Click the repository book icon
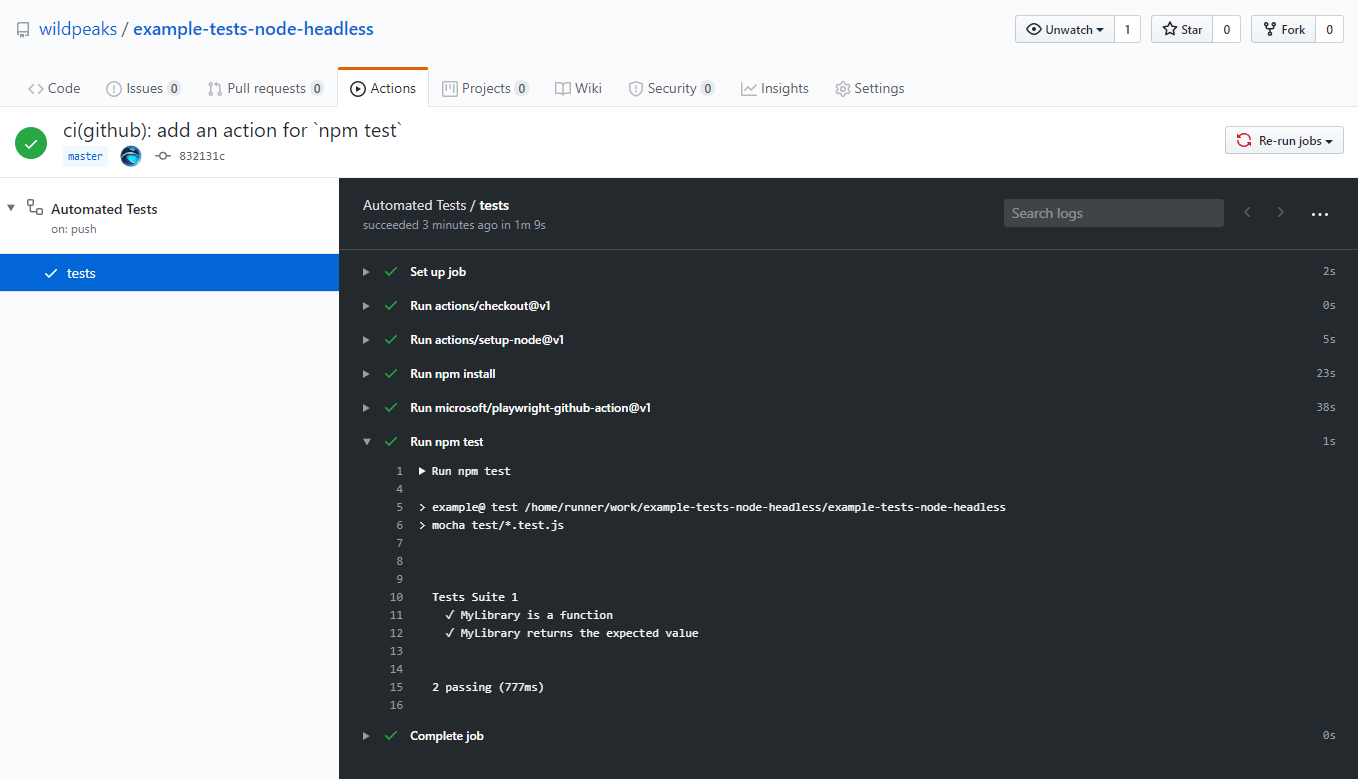This screenshot has height=779, width=1358. 23,30
